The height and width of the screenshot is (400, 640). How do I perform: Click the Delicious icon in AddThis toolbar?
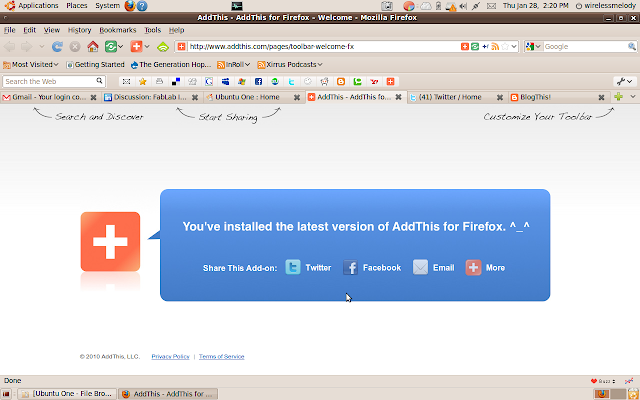tap(176, 82)
